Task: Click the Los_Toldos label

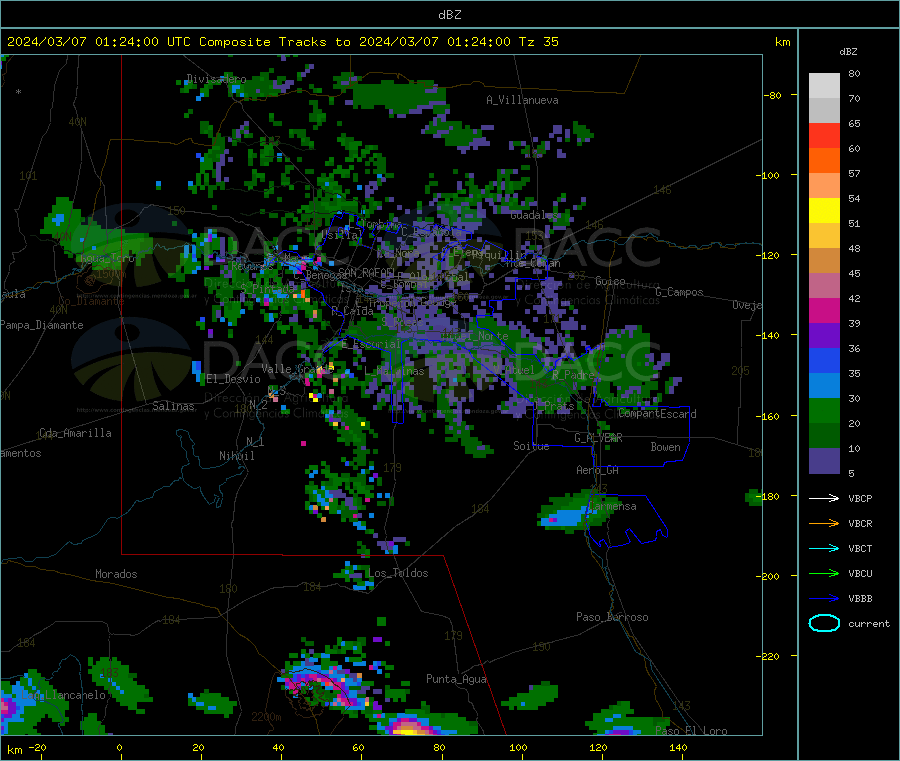Action: click(398, 573)
